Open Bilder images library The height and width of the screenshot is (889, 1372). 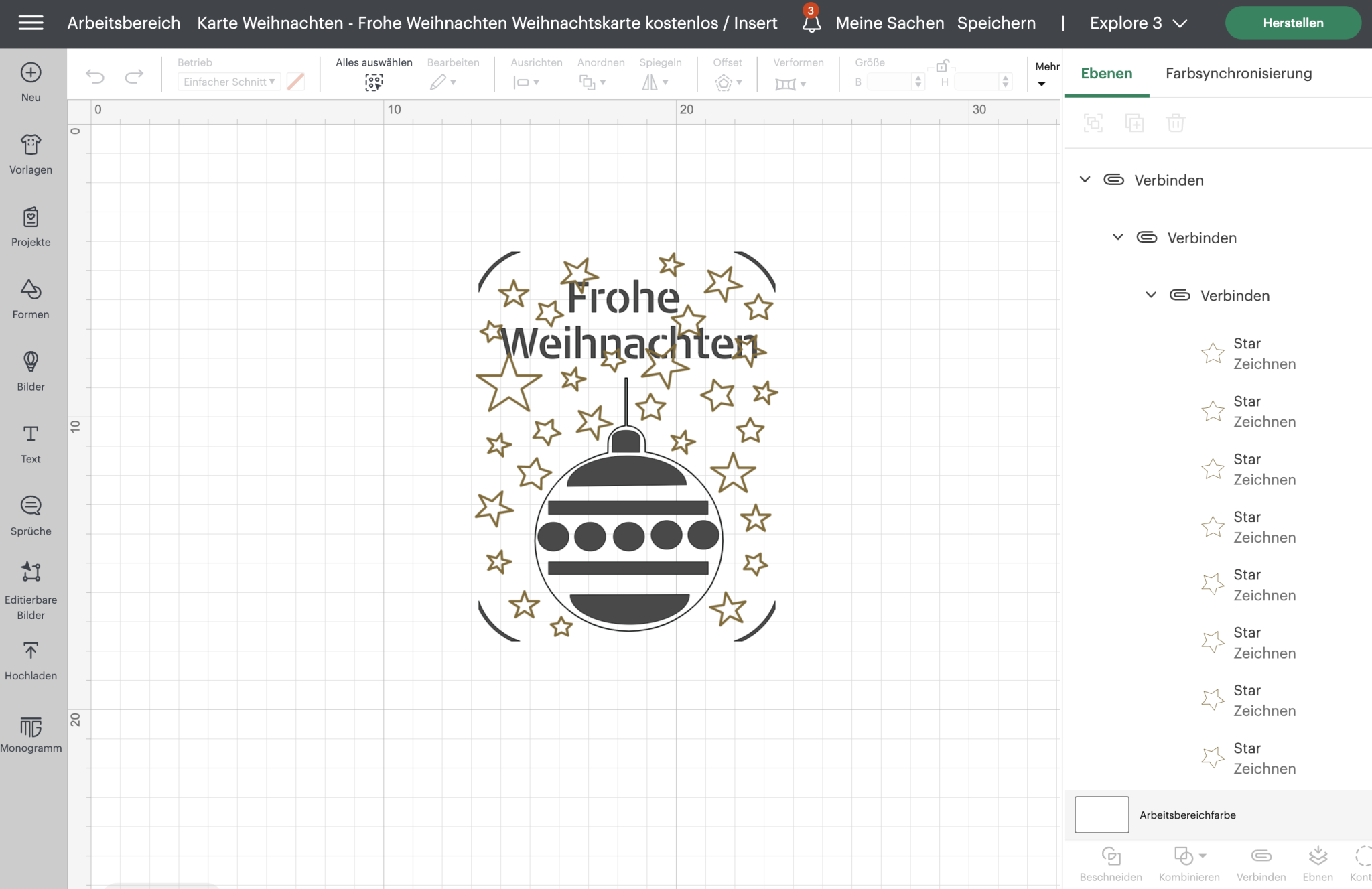click(x=31, y=371)
